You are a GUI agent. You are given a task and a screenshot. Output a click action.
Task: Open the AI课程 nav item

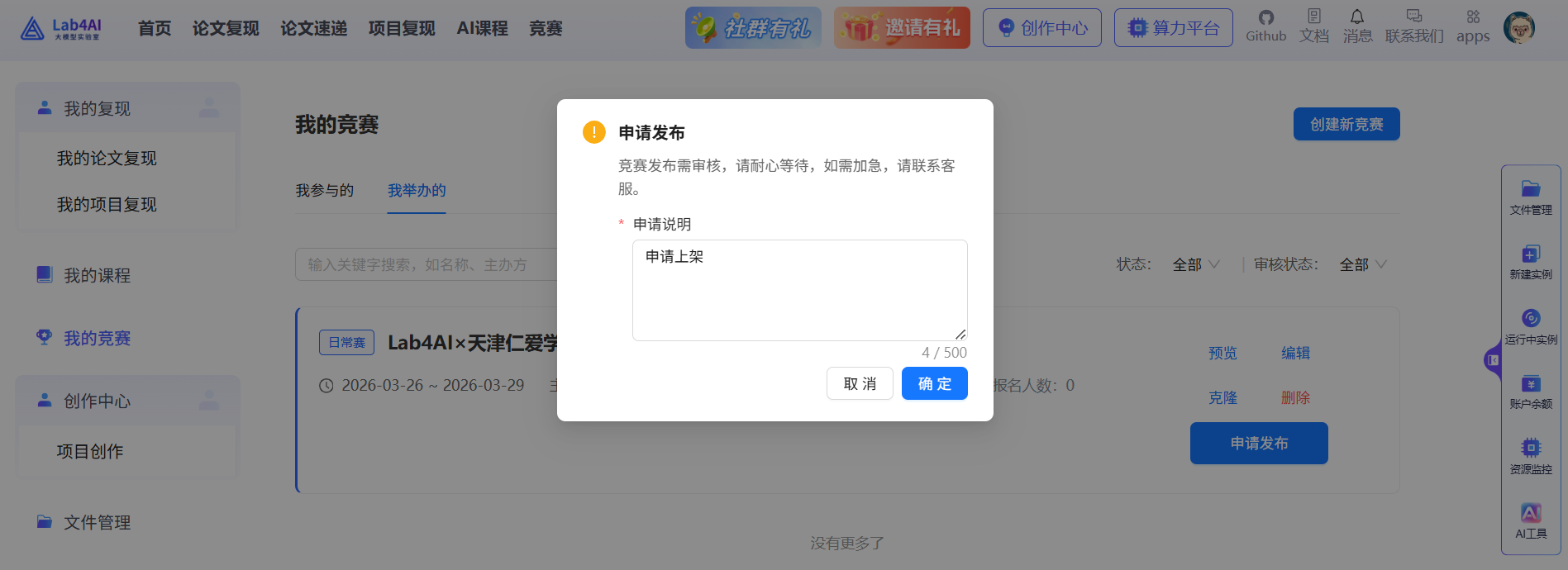(482, 28)
